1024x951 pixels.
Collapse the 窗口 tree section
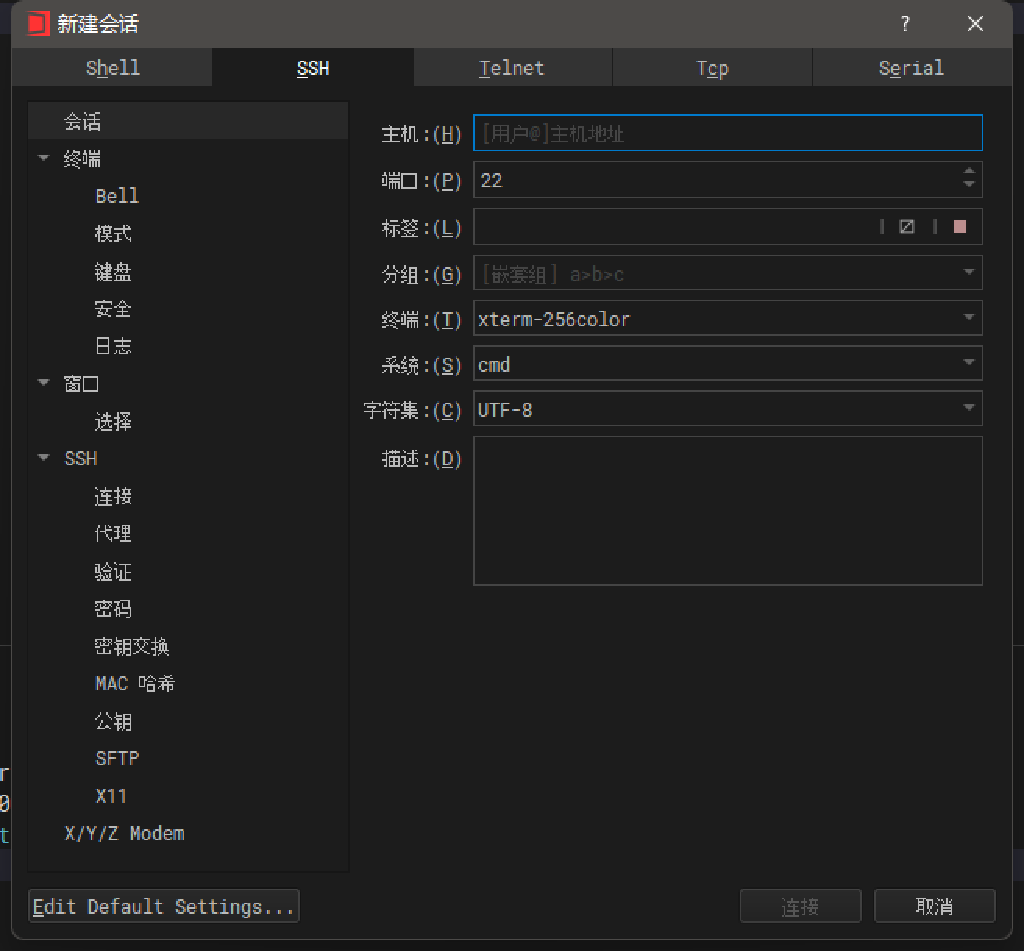pyautogui.click(x=43, y=383)
